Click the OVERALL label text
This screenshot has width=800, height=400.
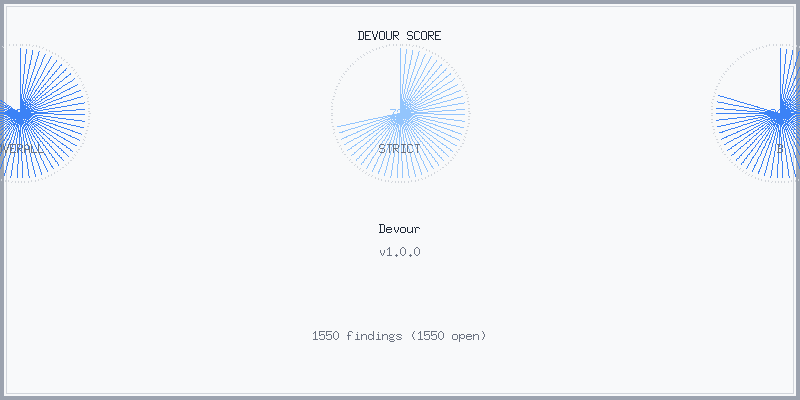pyautogui.click(x=22, y=149)
